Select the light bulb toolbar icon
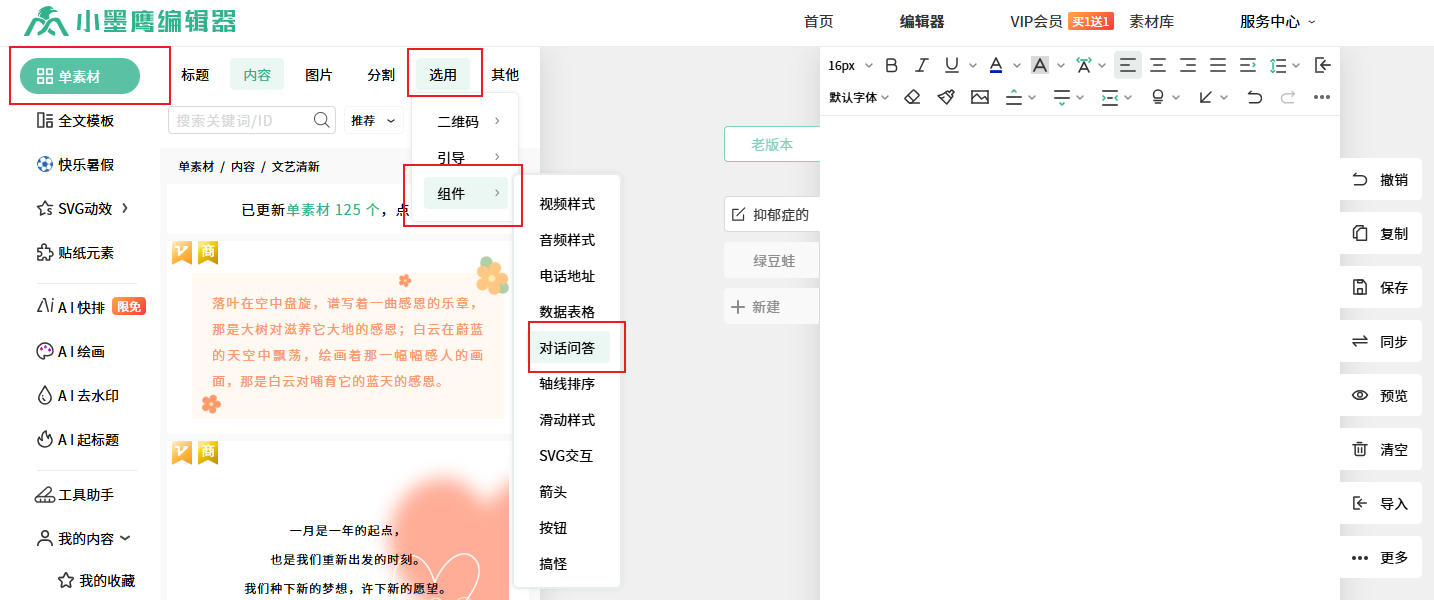 coord(1158,97)
